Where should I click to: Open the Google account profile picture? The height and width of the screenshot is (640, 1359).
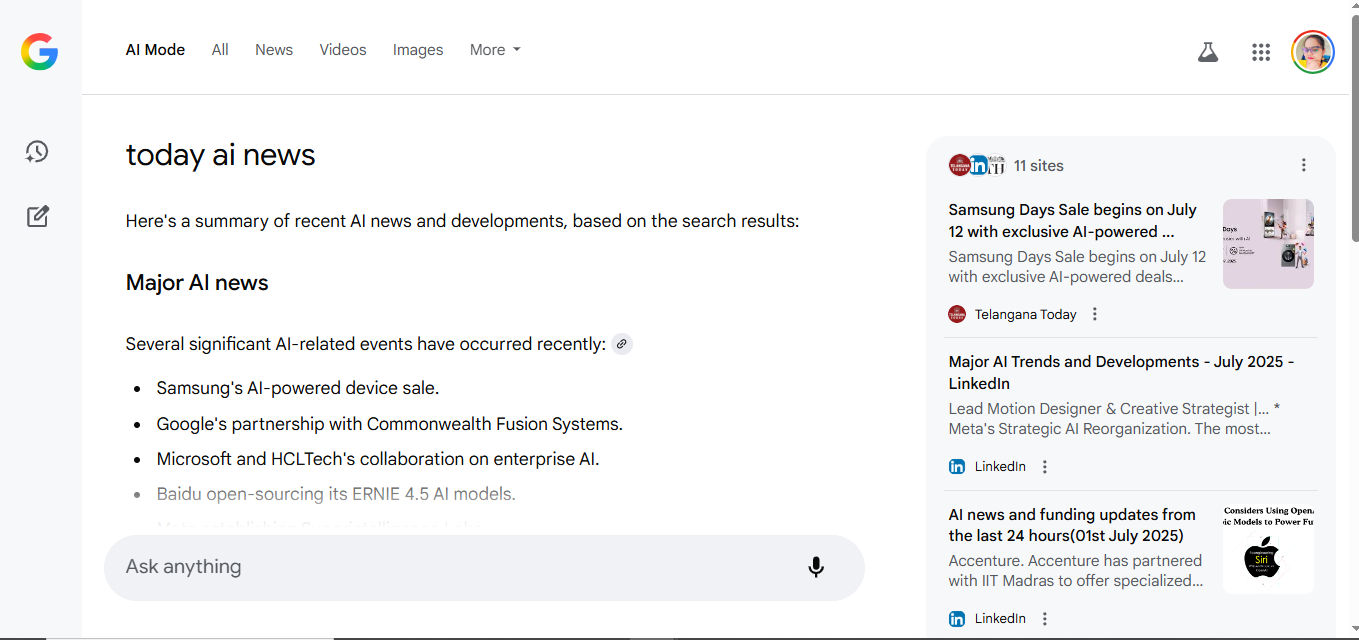[x=1313, y=52]
